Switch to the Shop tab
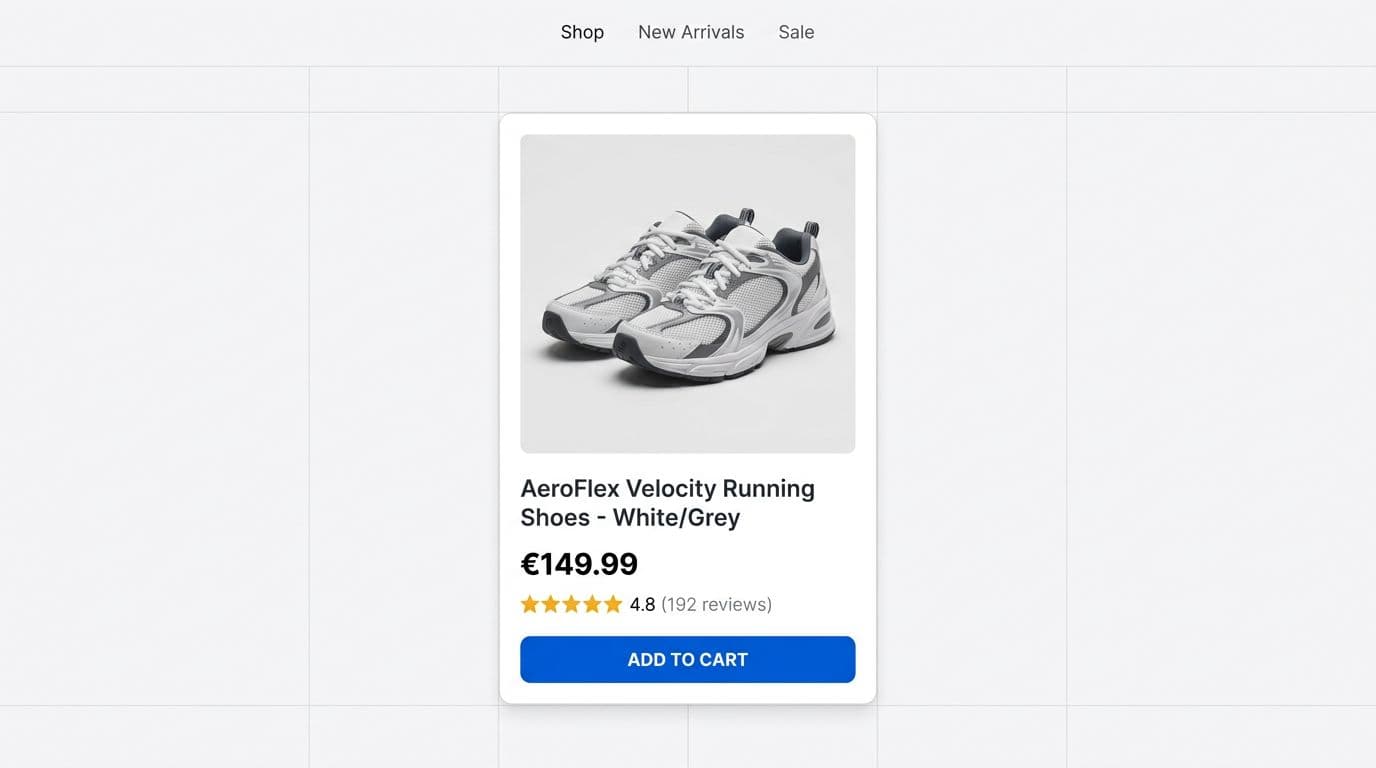The height and width of the screenshot is (768, 1376). pos(582,32)
